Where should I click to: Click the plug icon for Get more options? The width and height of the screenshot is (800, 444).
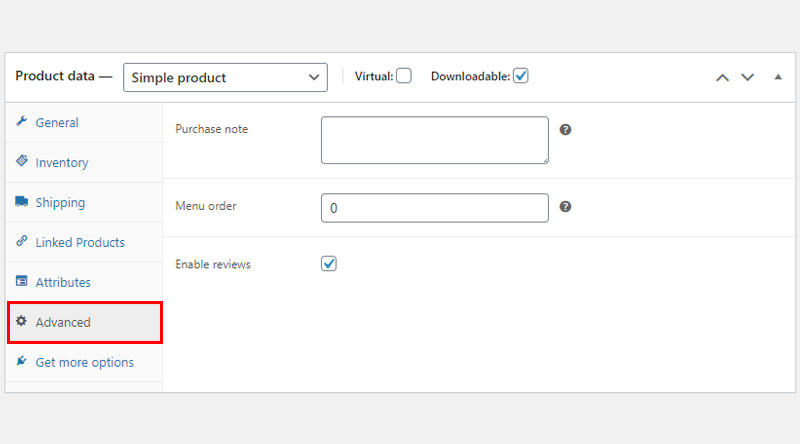click(x=21, y=361)
